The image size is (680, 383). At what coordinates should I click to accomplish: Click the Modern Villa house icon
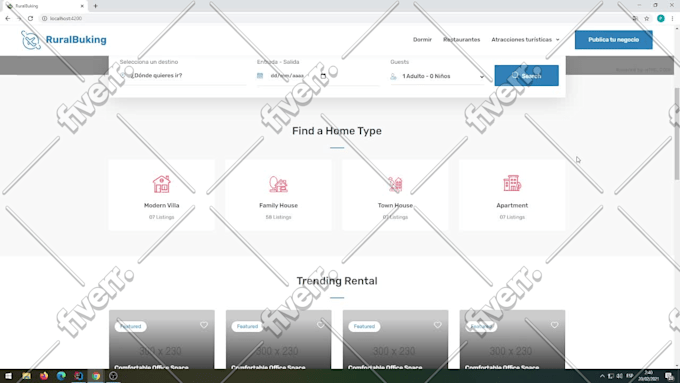pyautogui.click(x=161, y=184)
